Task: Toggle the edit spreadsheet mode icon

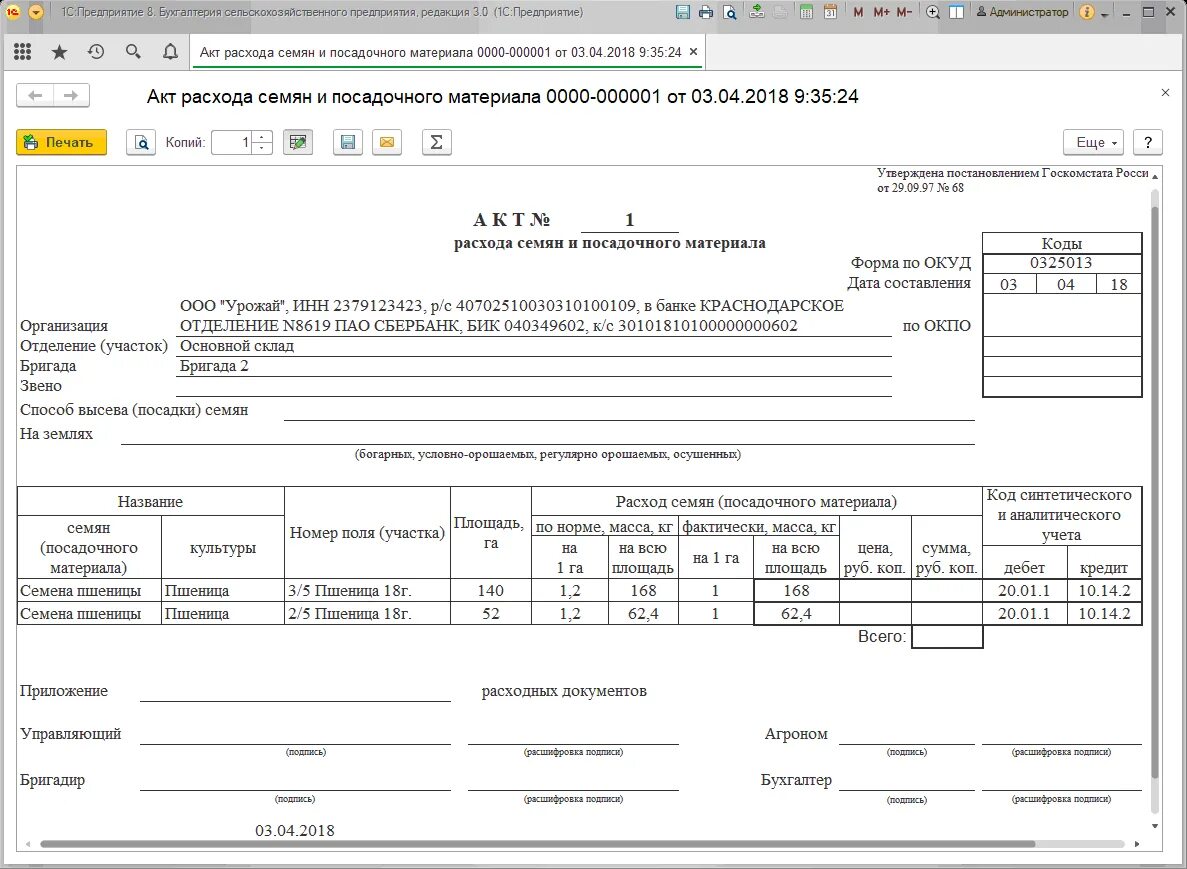Action: [x=298, y=142]
